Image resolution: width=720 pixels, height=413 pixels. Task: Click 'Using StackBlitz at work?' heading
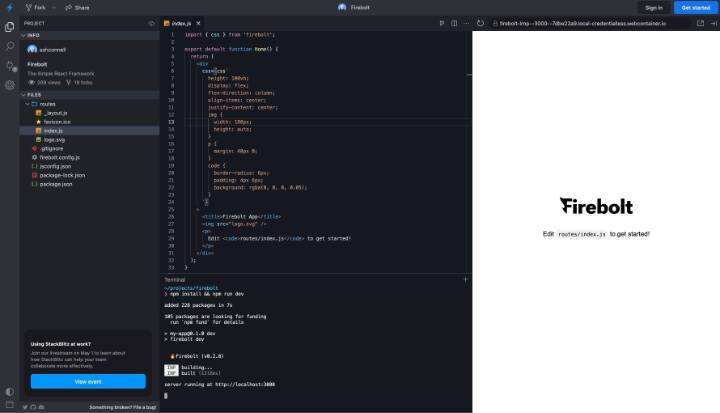(61, 344)
